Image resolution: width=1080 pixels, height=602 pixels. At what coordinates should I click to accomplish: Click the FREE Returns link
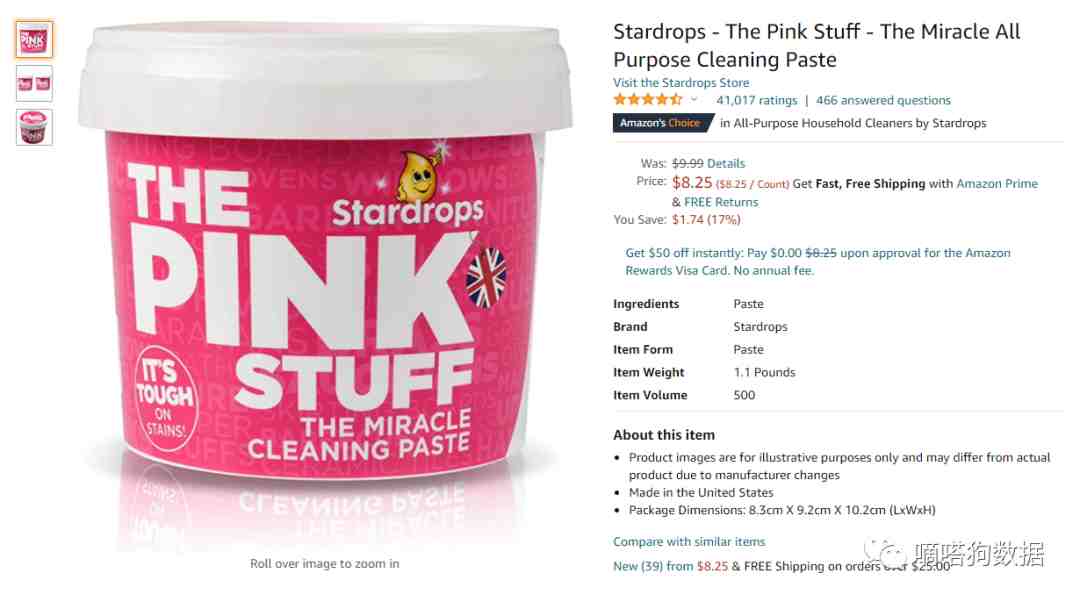(720, 203)
